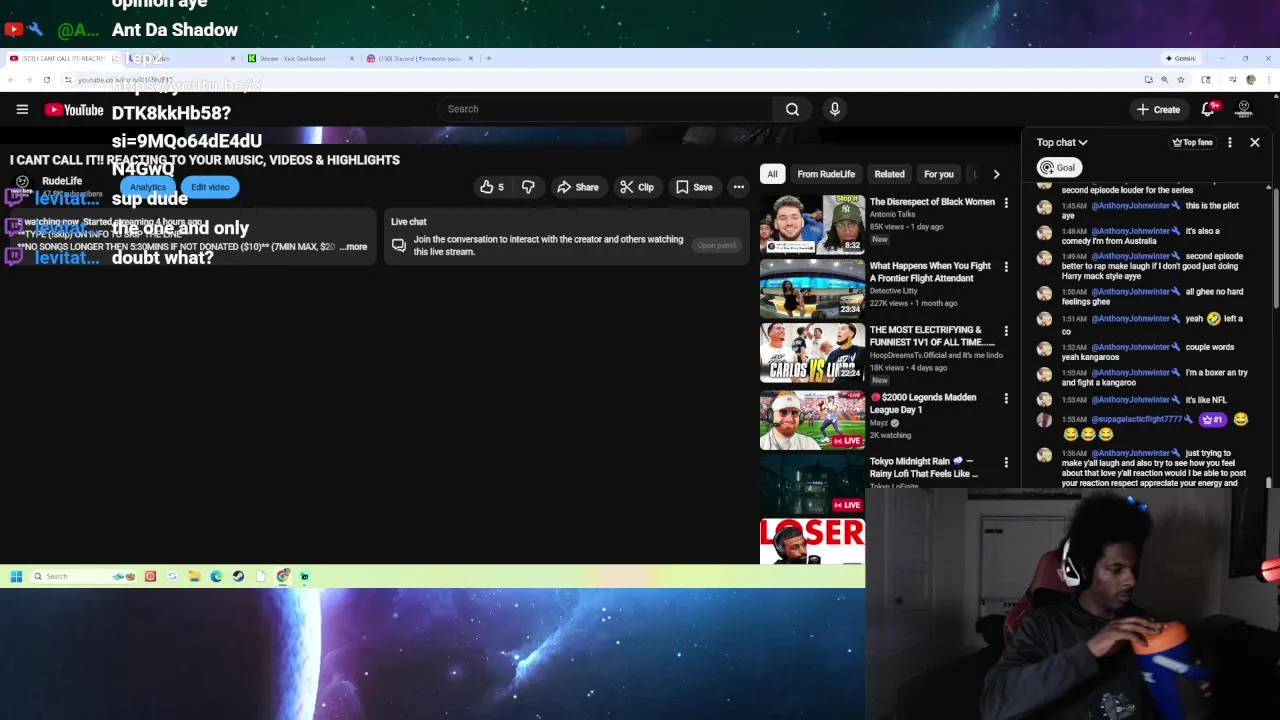Select the All filter chip
This screenshot has width=1280, height=720.
pyautogui.click(x=772, y=174)
